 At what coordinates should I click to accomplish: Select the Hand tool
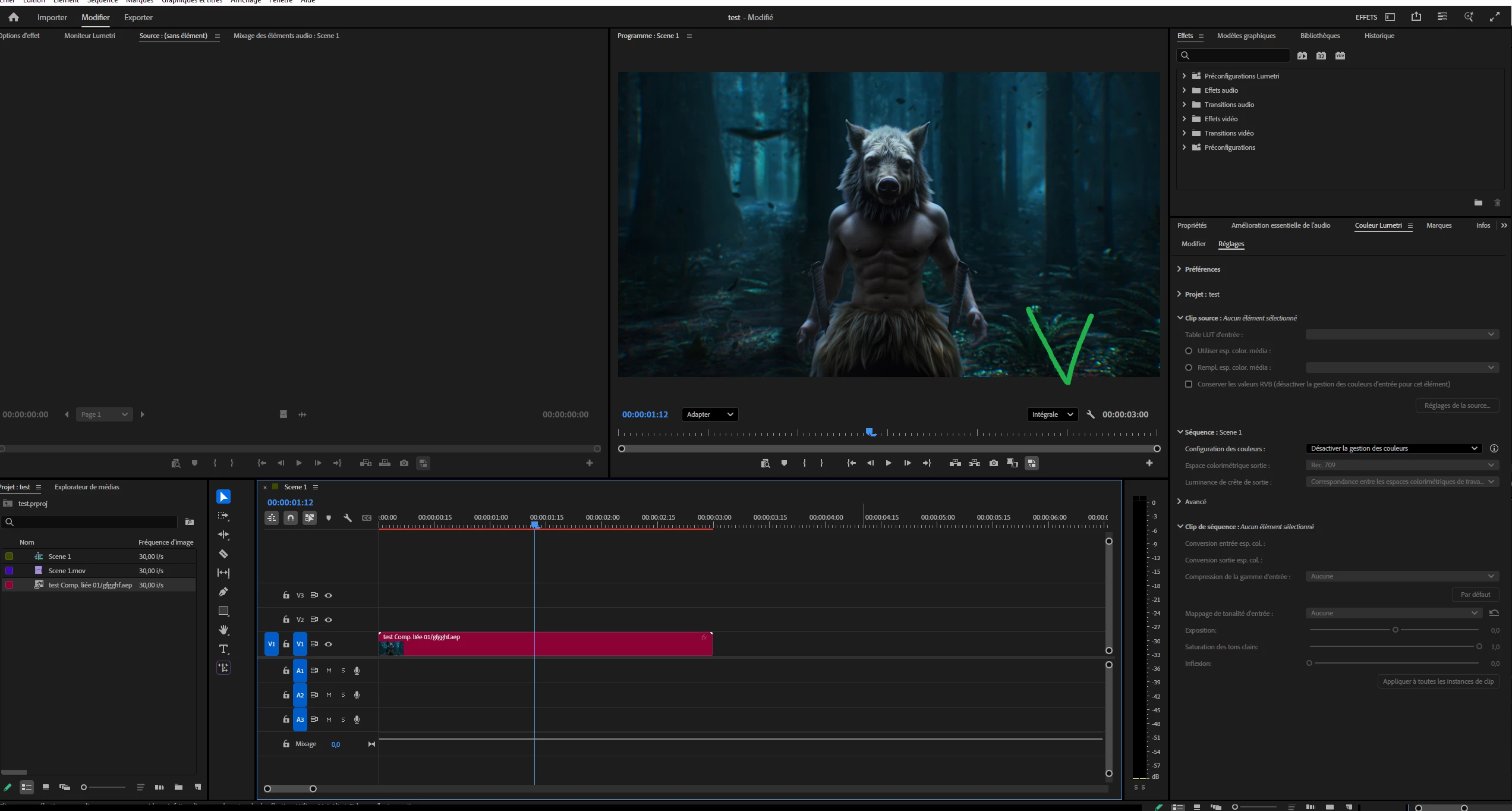coord(223,630)
